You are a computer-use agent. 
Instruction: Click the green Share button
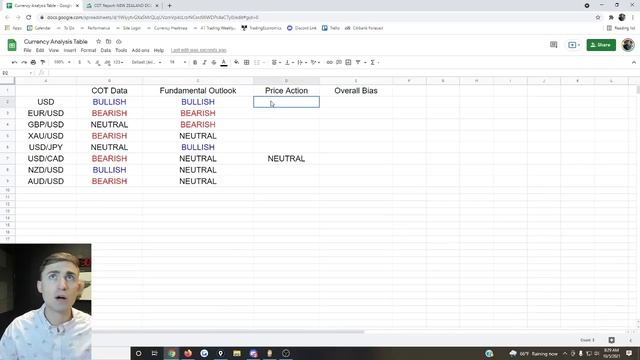[x=601, y=45]
